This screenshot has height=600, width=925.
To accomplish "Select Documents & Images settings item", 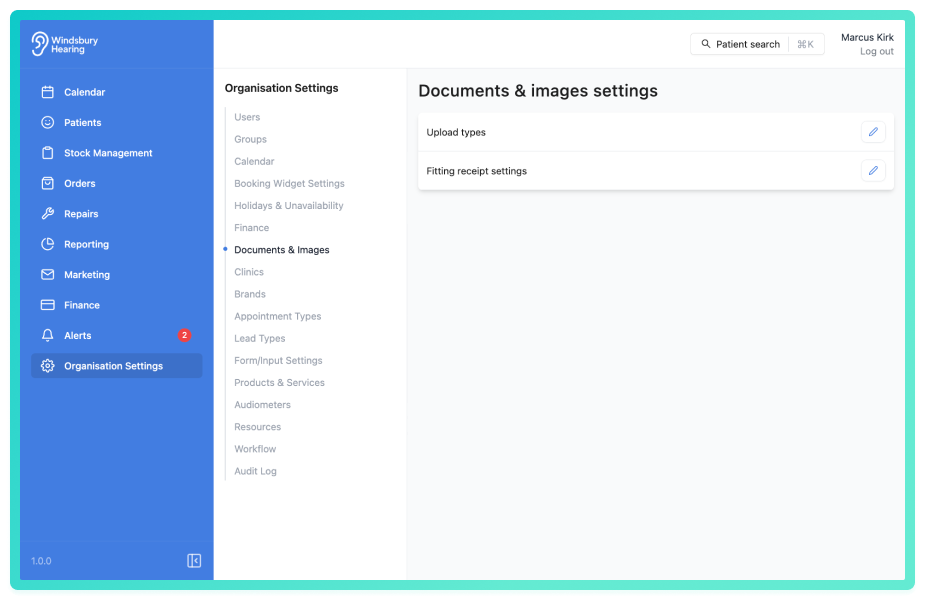I will click(281, 250).
